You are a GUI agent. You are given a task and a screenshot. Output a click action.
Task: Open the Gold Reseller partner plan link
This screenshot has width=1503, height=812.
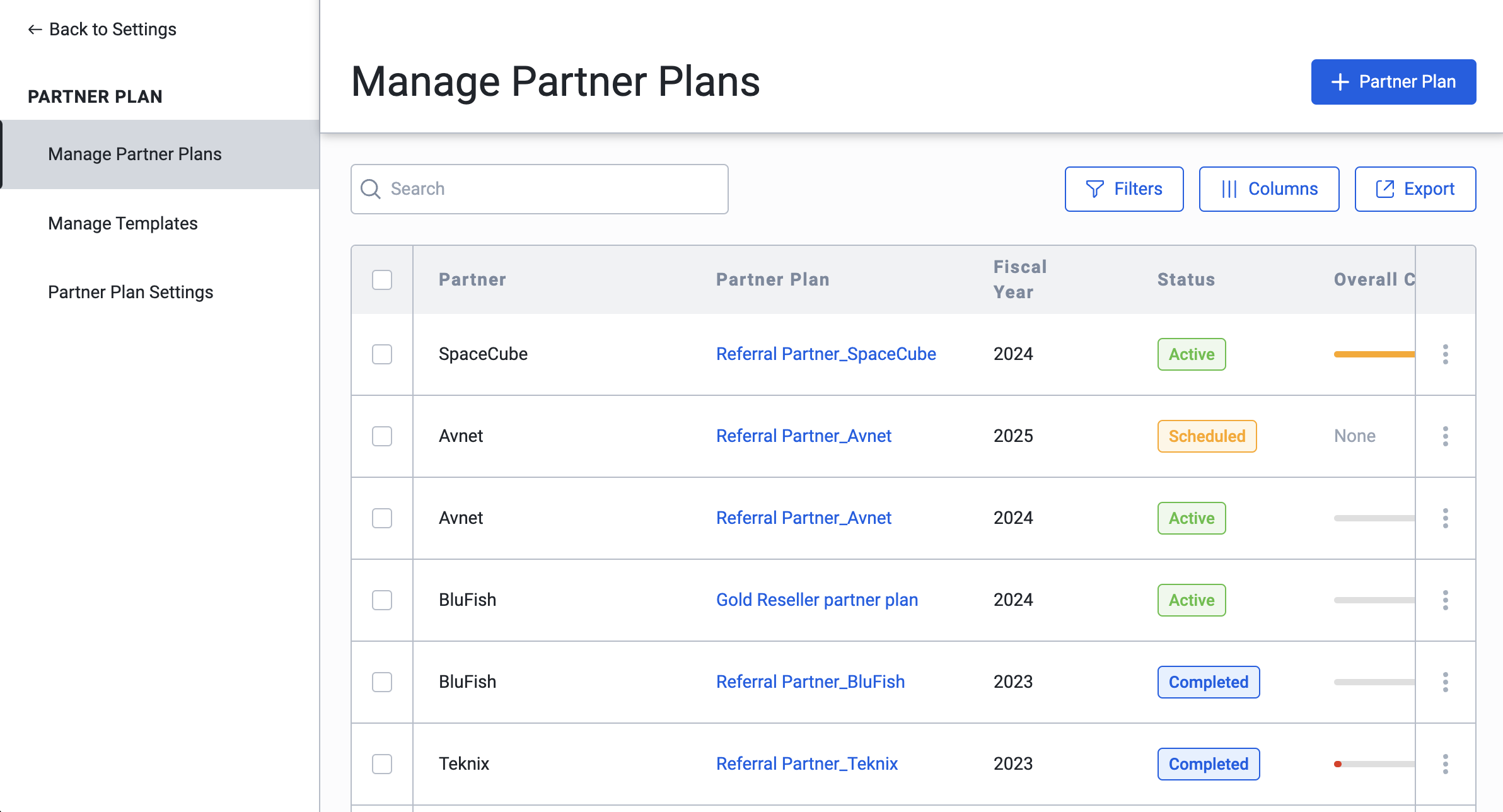tap(817, 600)
